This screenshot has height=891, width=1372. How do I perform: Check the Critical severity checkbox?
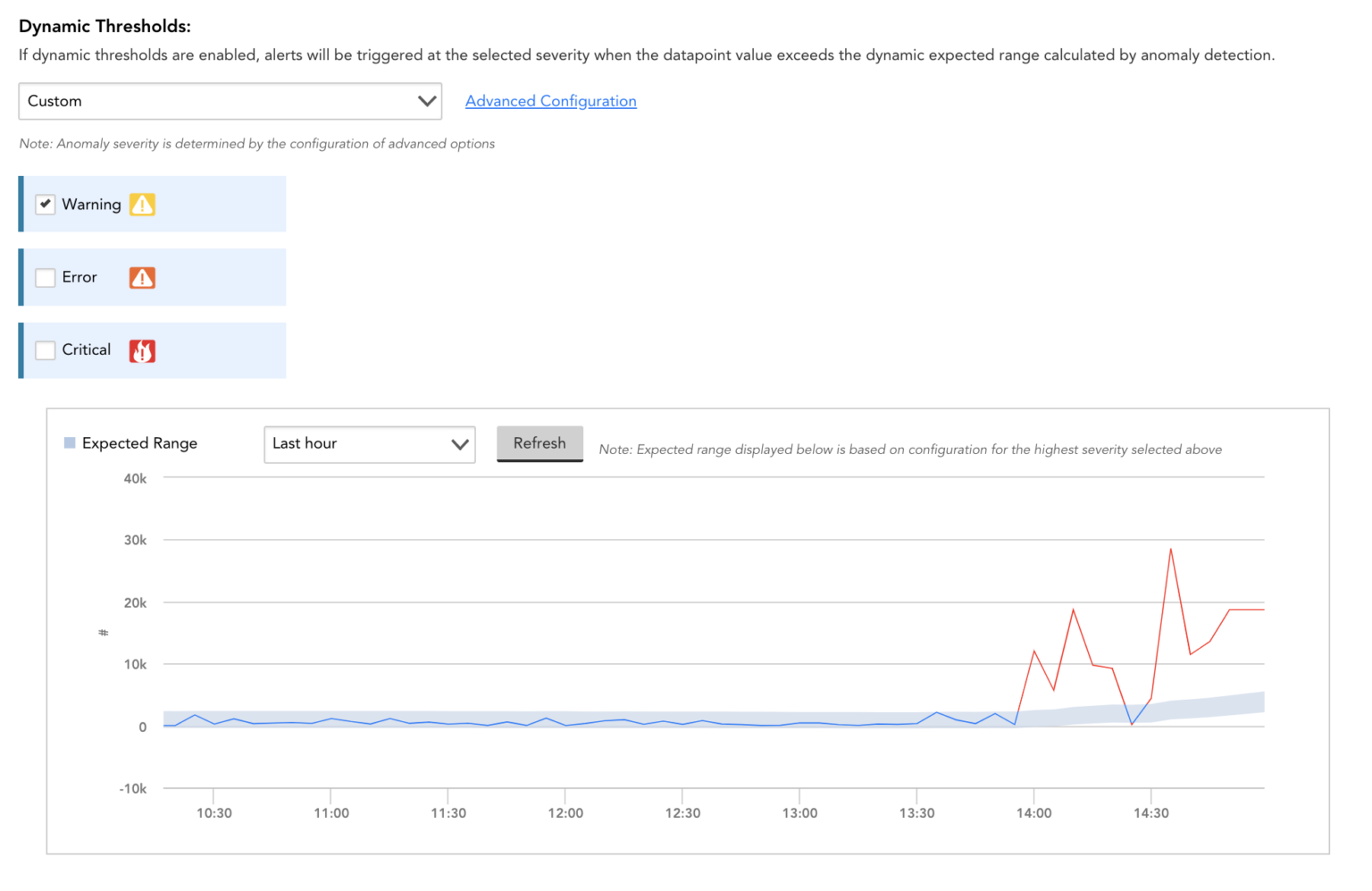click(45, 350)
